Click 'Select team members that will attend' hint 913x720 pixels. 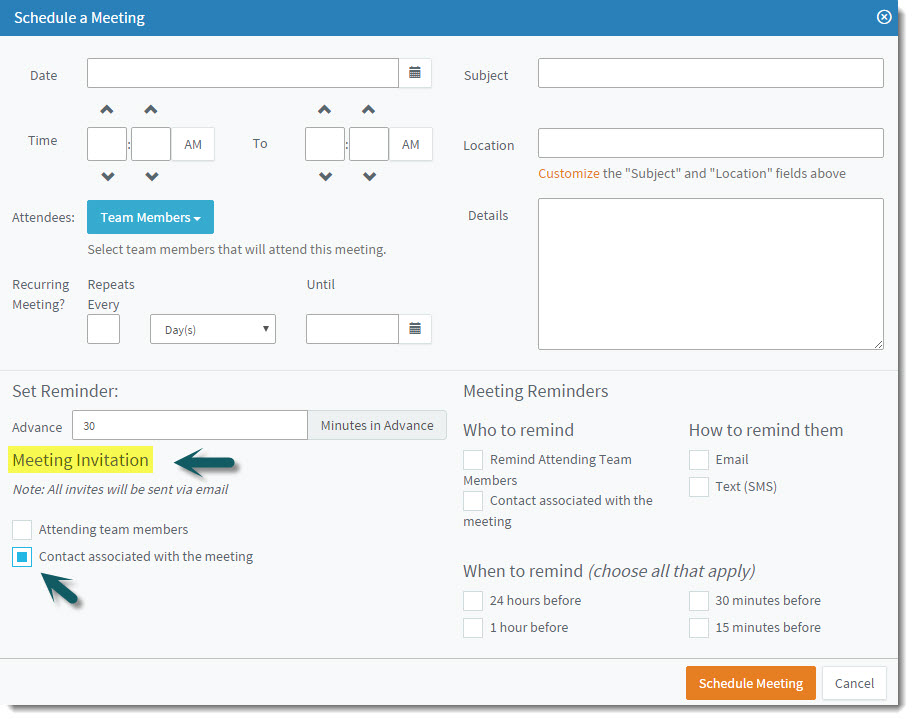[236, 250]
